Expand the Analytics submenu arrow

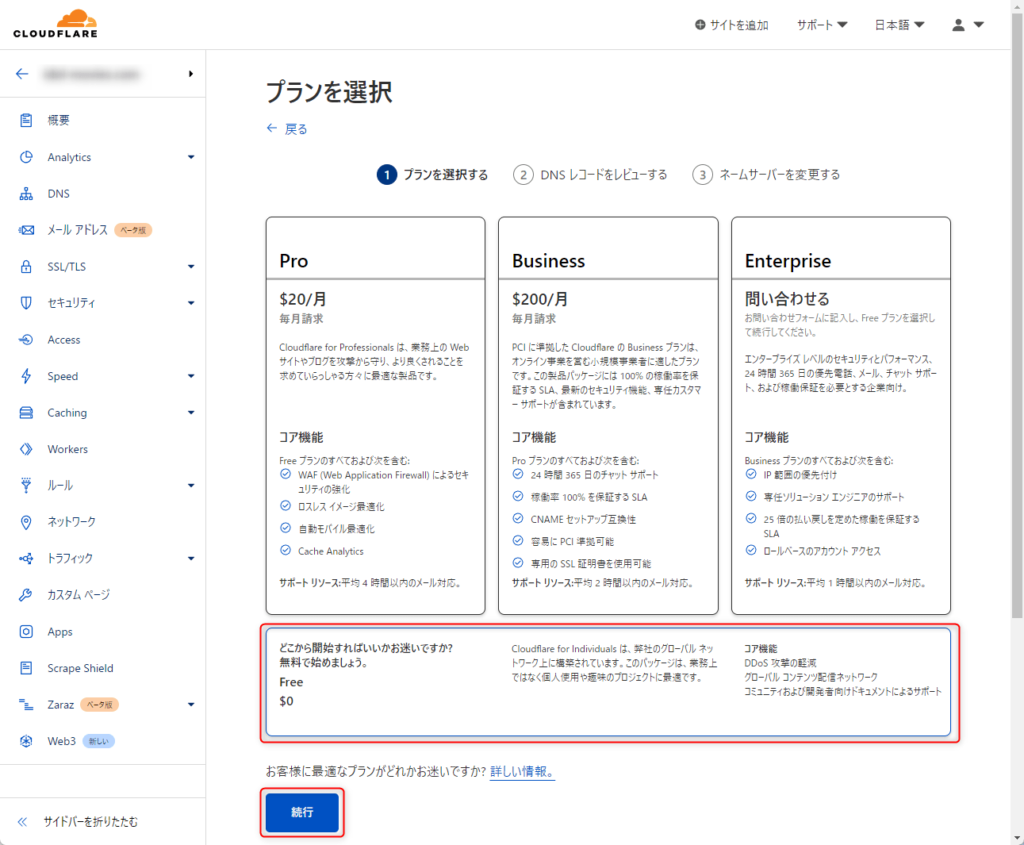click(191, 157)
